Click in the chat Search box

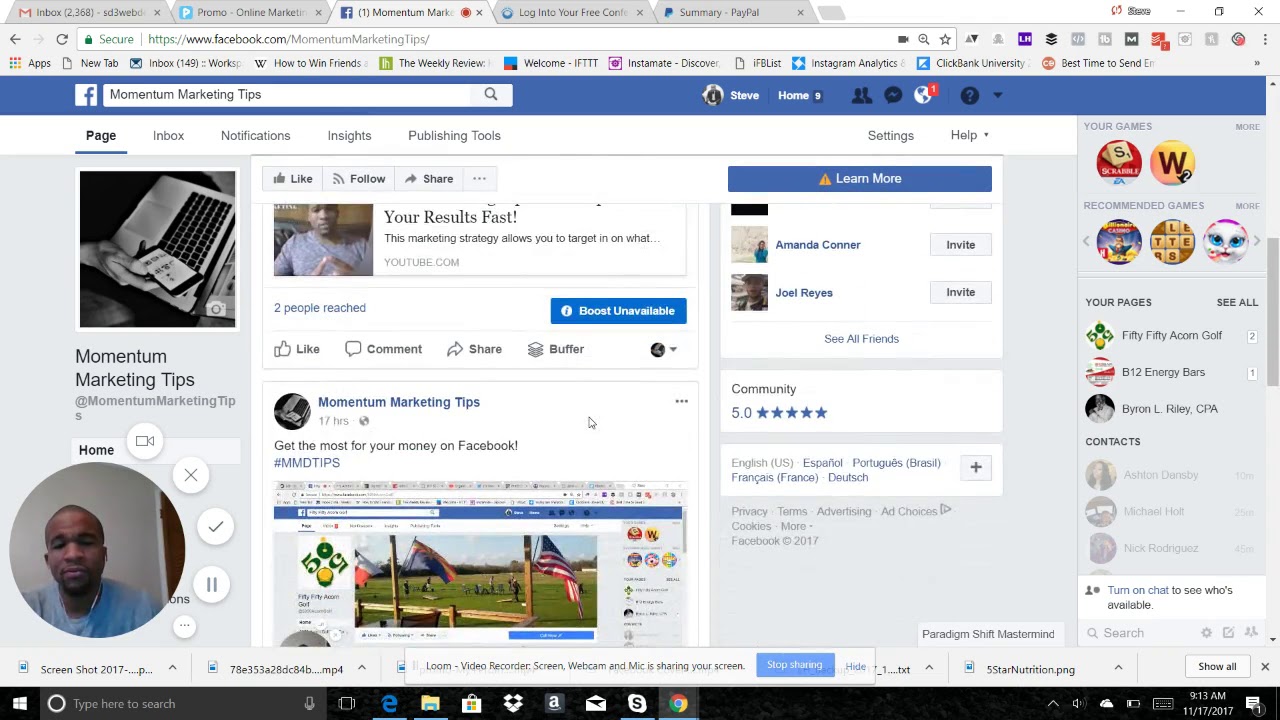pos(1140,633)
